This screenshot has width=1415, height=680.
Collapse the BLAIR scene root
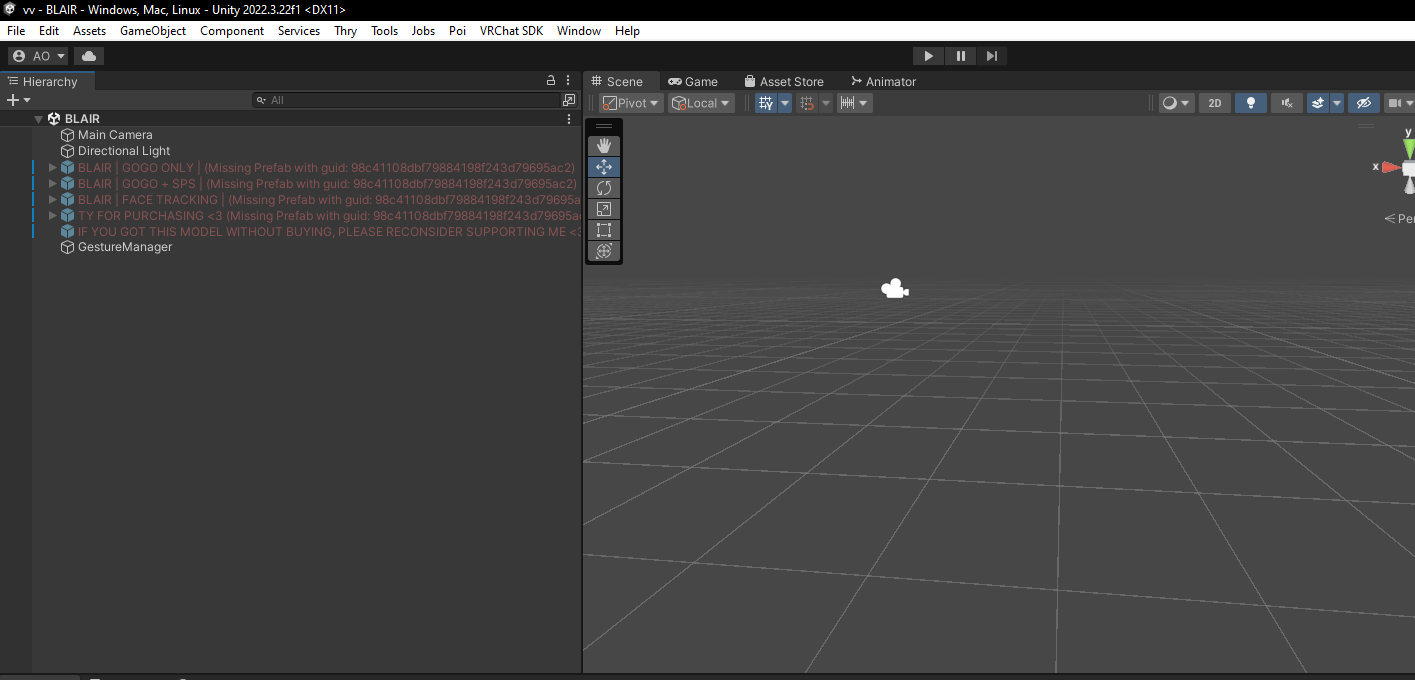(x=39, y=119)
